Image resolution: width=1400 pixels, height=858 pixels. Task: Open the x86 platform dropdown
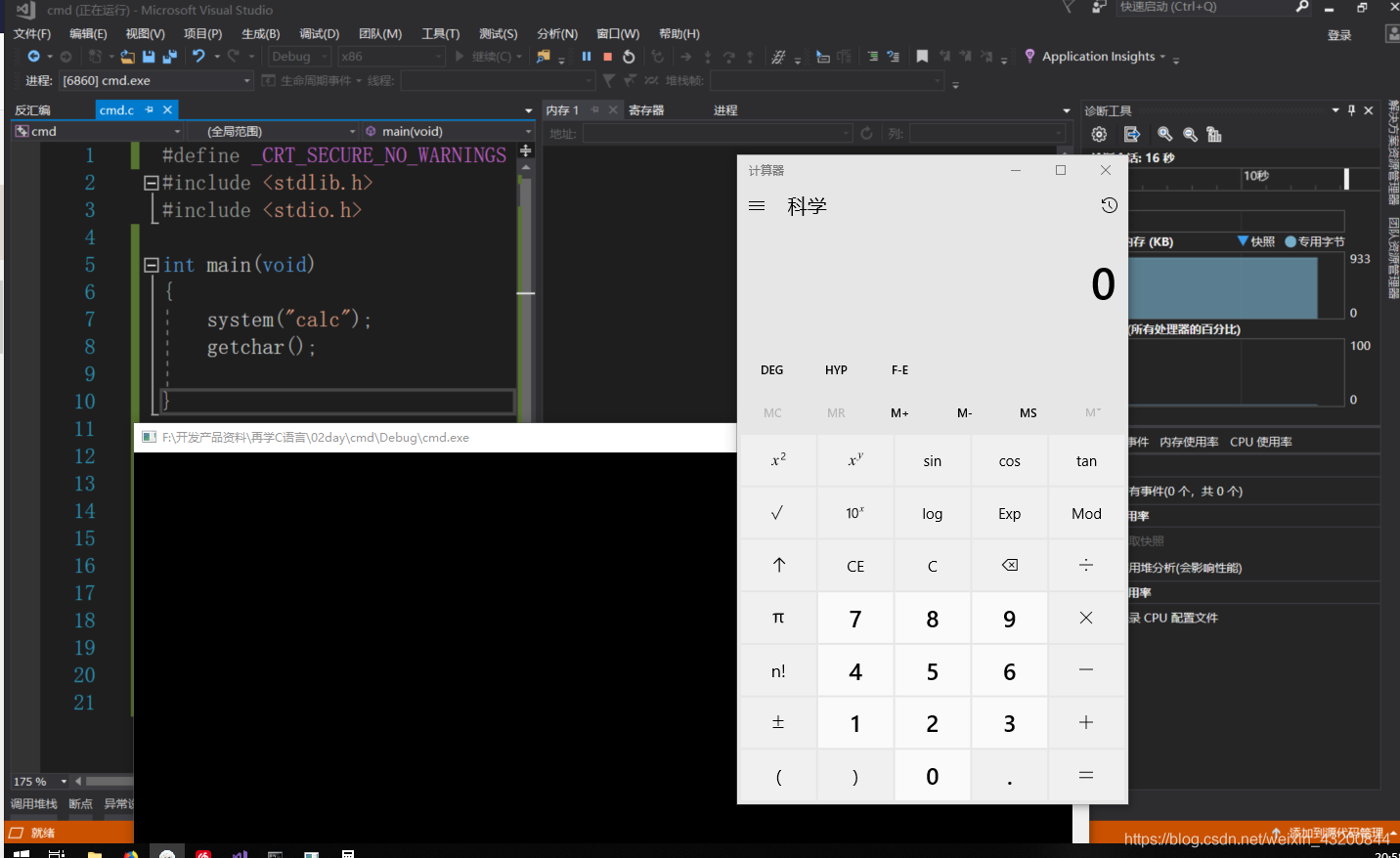tap(391, 57)
